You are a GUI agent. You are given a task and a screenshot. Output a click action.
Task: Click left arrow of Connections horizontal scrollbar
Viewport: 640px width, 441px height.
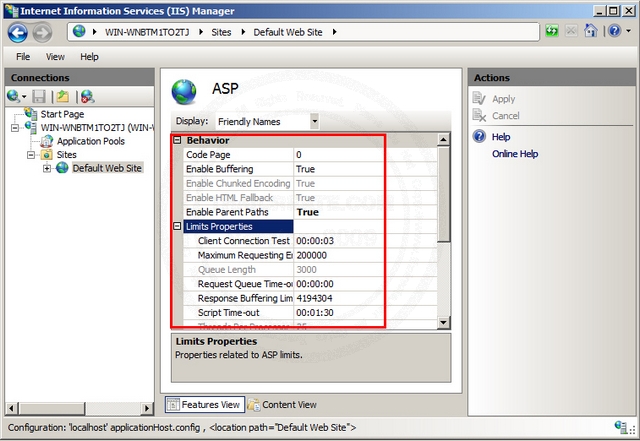tap(11, 408)
